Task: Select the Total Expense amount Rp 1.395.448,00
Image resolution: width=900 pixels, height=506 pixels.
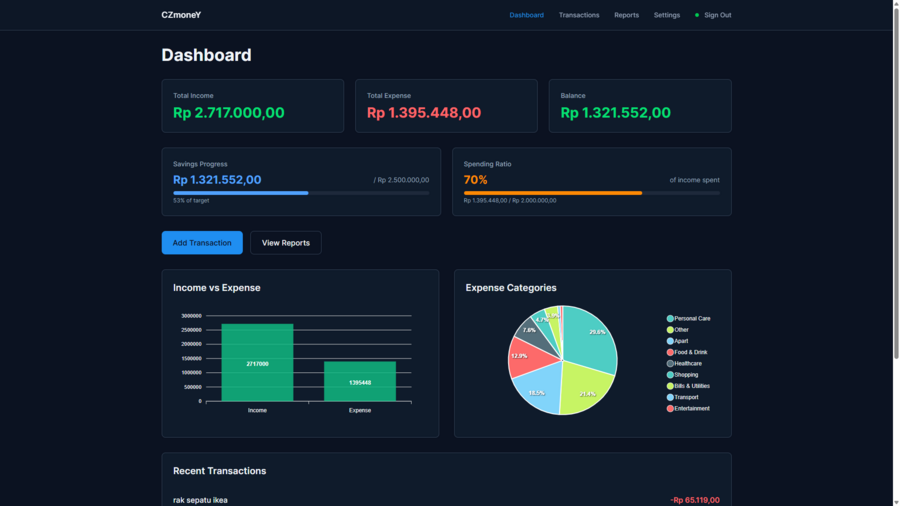Action: point(424,112)
